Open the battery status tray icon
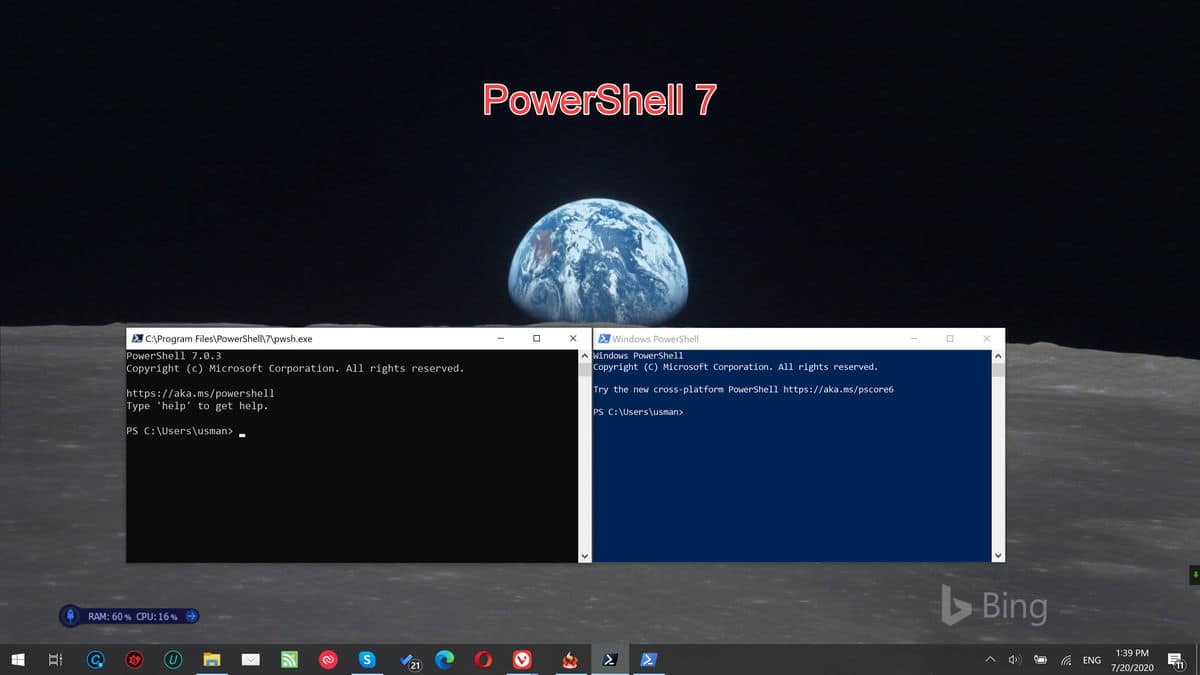Screen dimensions: 1200x675 point(1040,660)
